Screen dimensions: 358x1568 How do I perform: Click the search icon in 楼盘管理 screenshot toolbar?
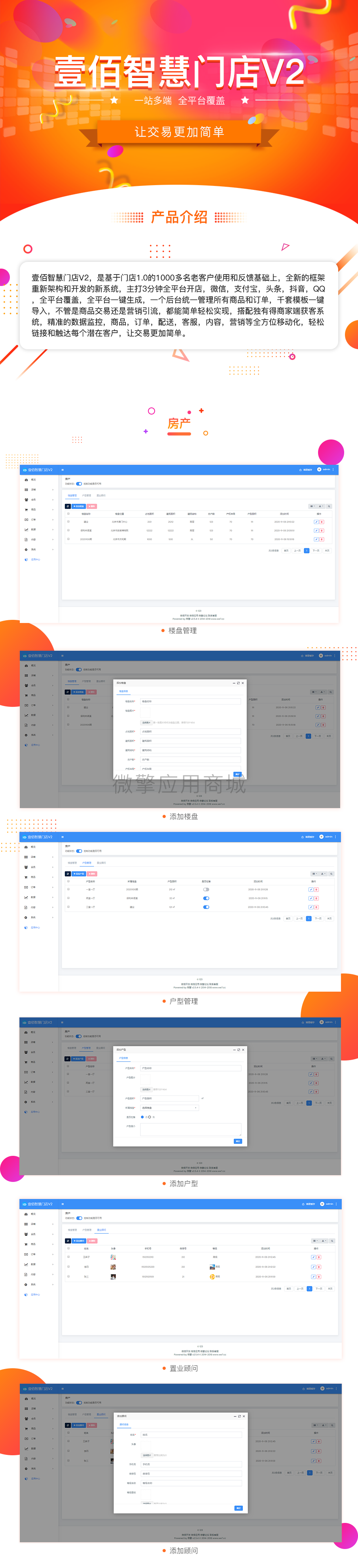pos(330,506)
